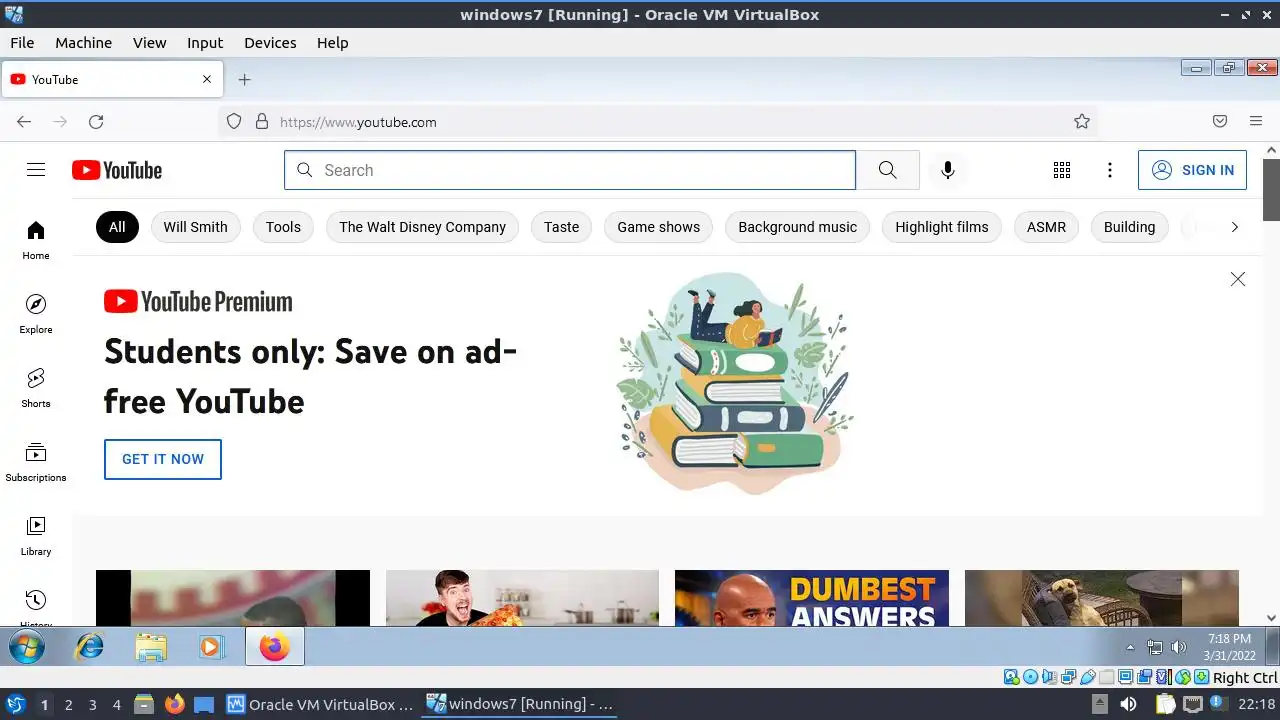1280x720 pixels.
Task: Select the Background music filter chip
Action: (x=797, y=227)
